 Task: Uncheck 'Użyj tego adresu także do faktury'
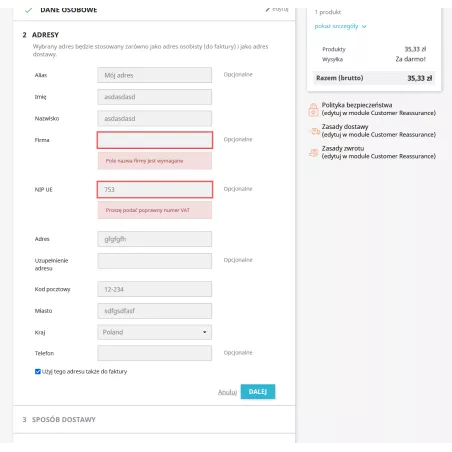pyautogui.click(x=38, y=371)
